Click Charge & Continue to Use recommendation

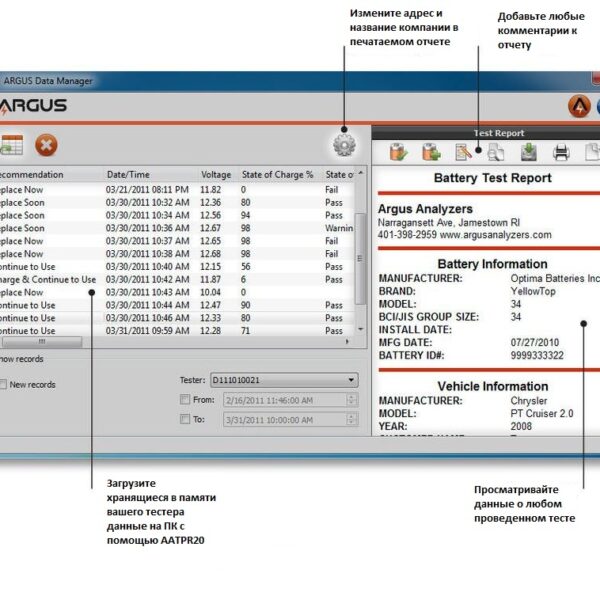tap(48, 280)
